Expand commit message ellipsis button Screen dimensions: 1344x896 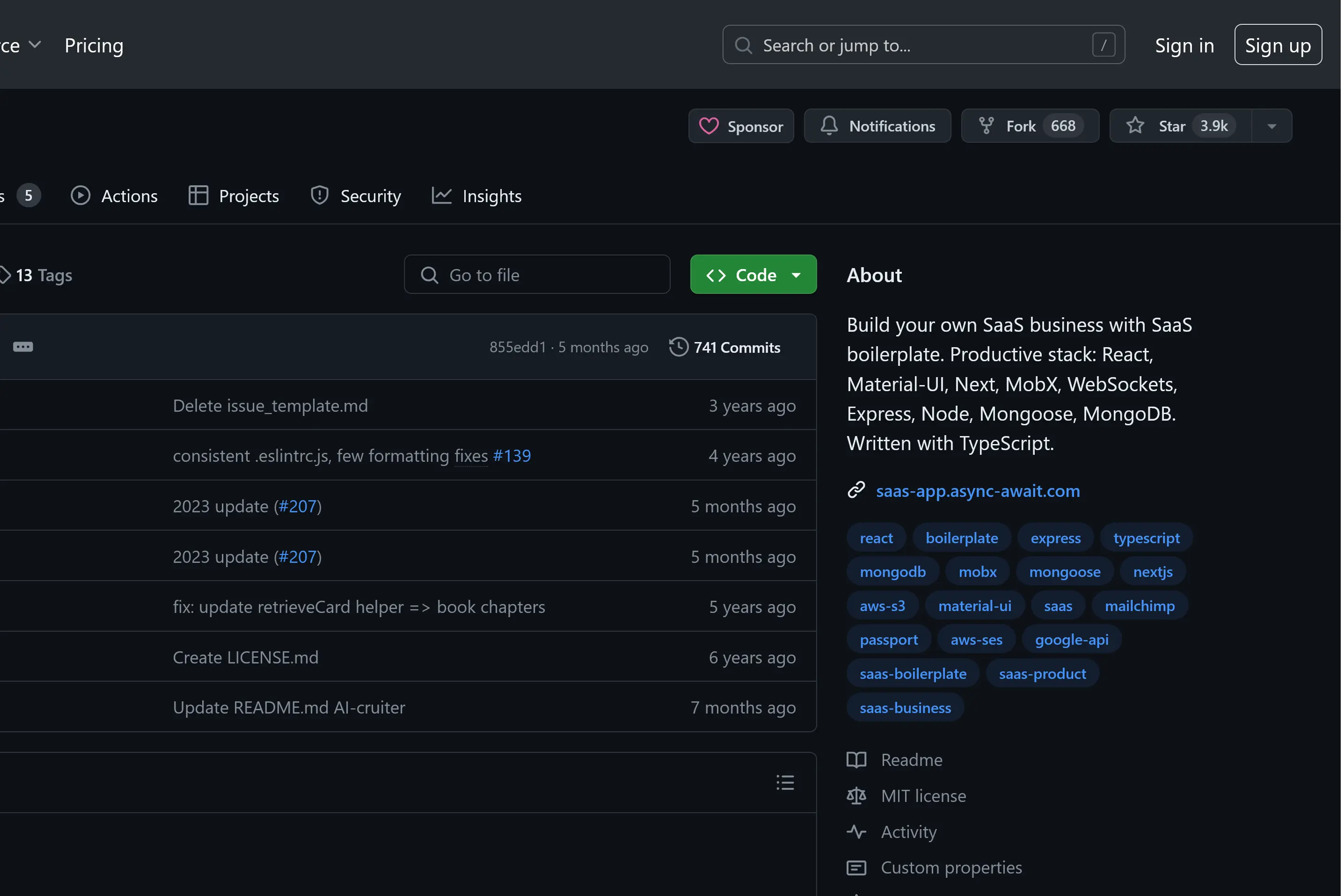click(x=23, y=346)
